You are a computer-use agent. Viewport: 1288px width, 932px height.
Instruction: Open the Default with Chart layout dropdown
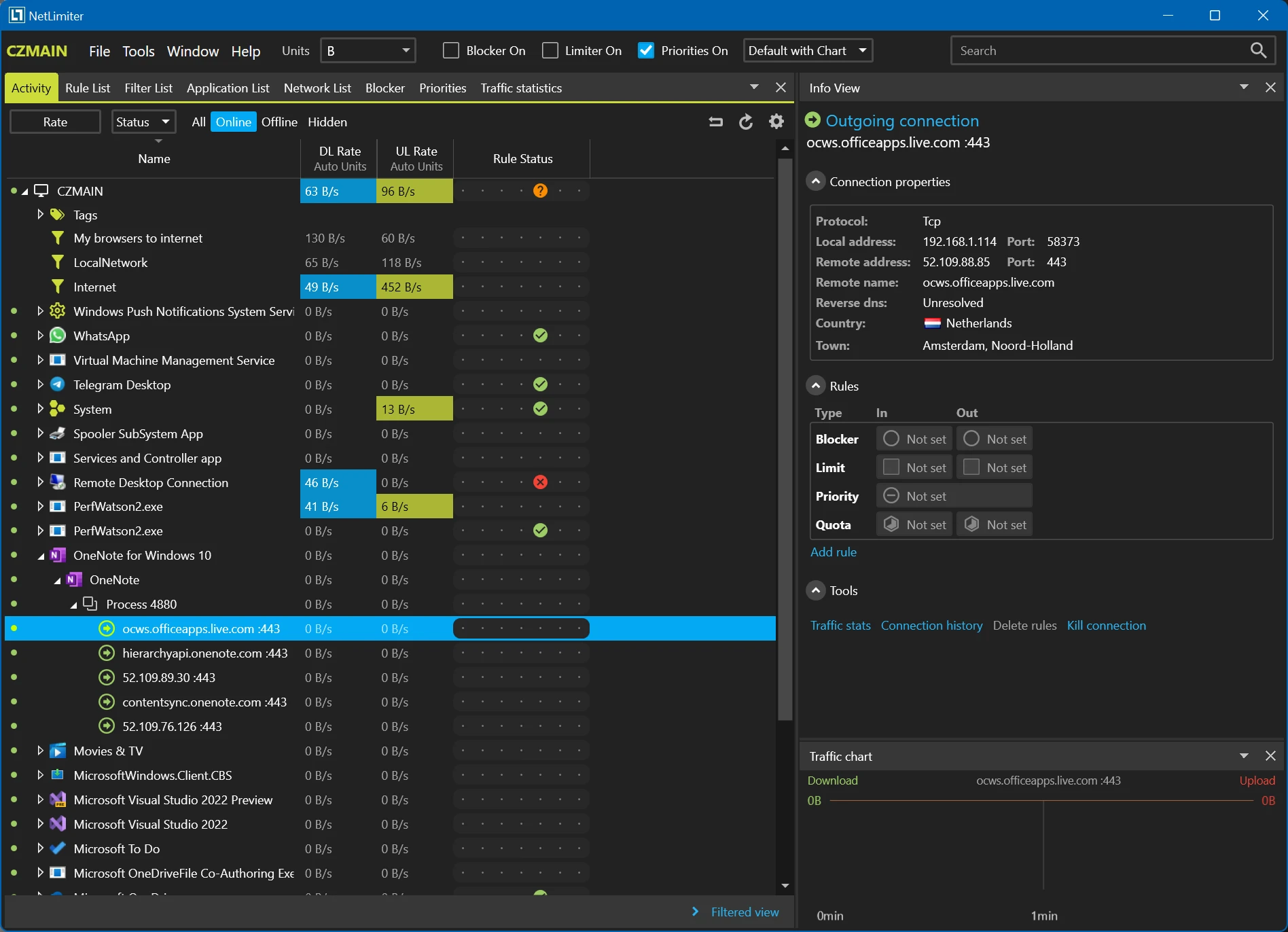point(808,50)
